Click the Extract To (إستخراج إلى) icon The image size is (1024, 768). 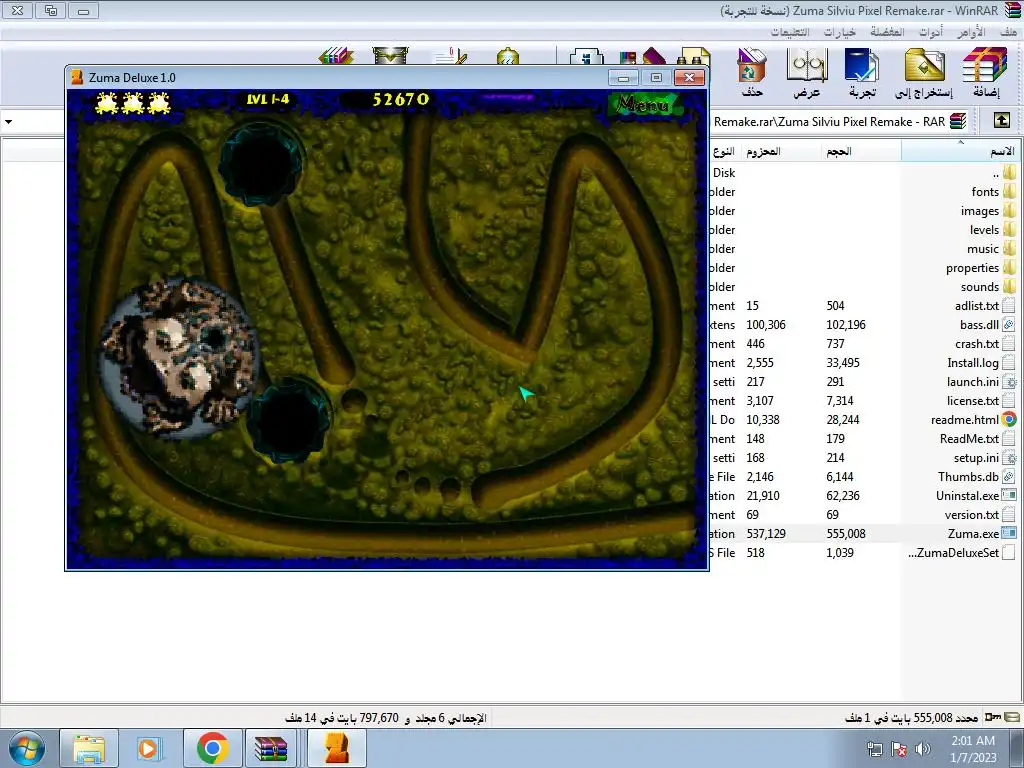[924, 72]
